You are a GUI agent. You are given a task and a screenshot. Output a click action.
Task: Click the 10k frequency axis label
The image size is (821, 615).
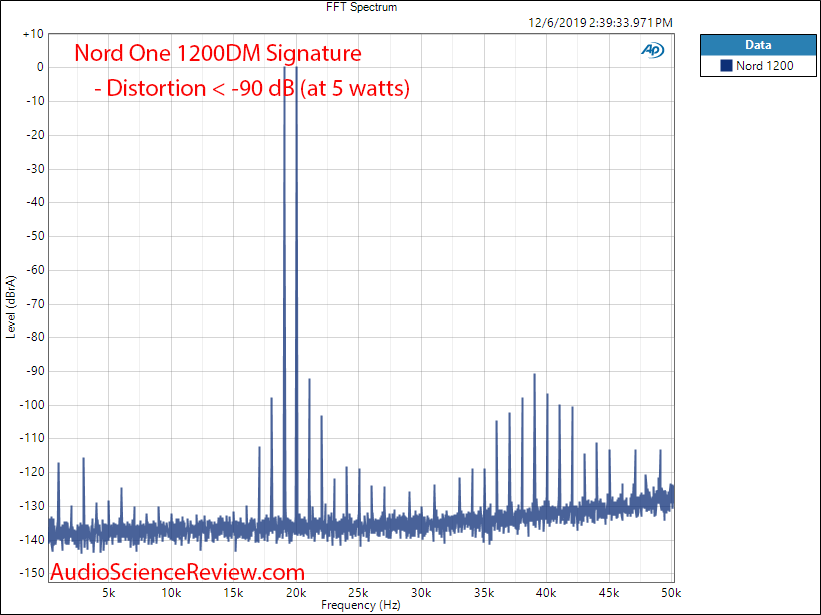(x=171, y=593)
